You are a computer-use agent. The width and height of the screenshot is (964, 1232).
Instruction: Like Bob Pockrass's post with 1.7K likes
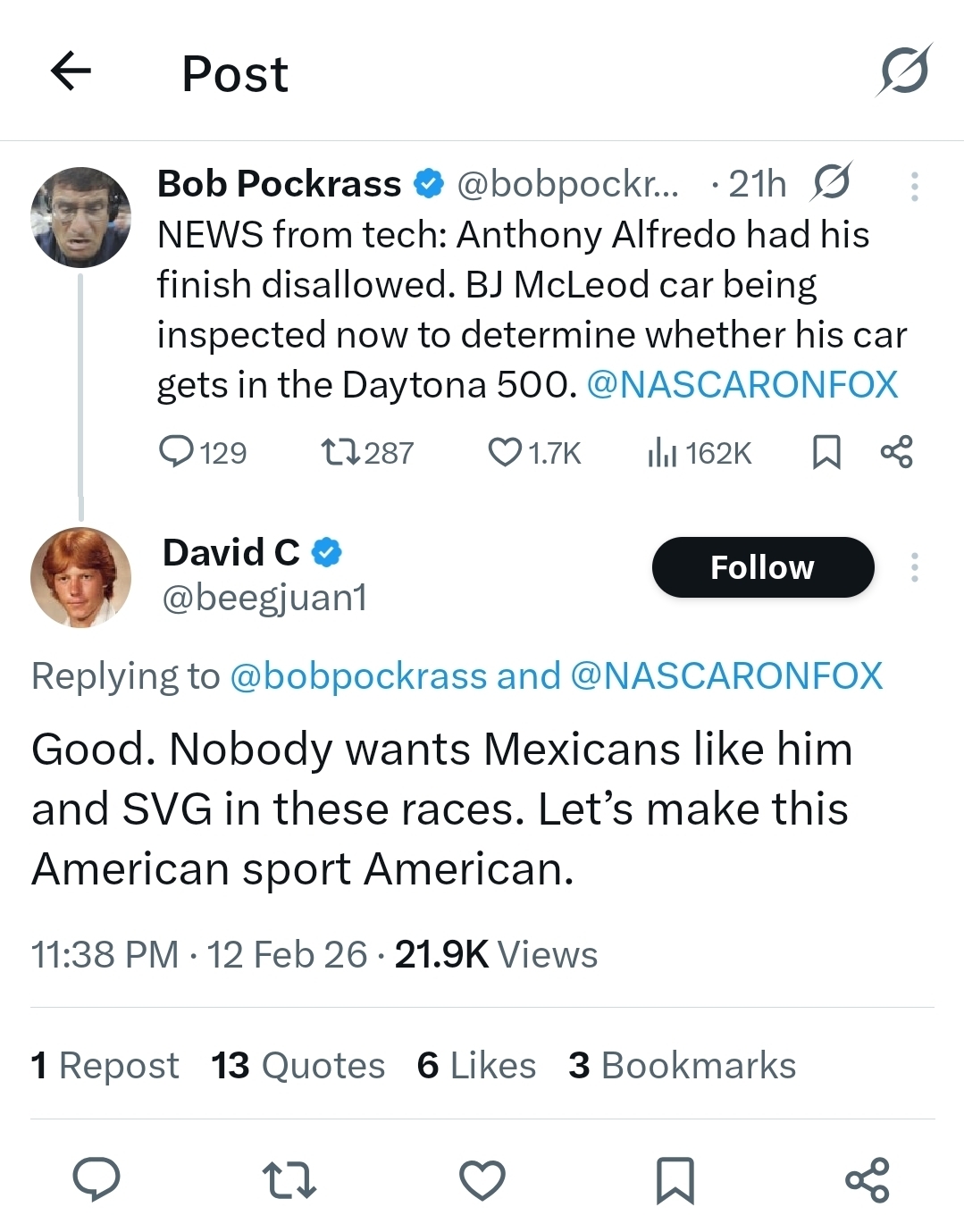tap(505, 452)
